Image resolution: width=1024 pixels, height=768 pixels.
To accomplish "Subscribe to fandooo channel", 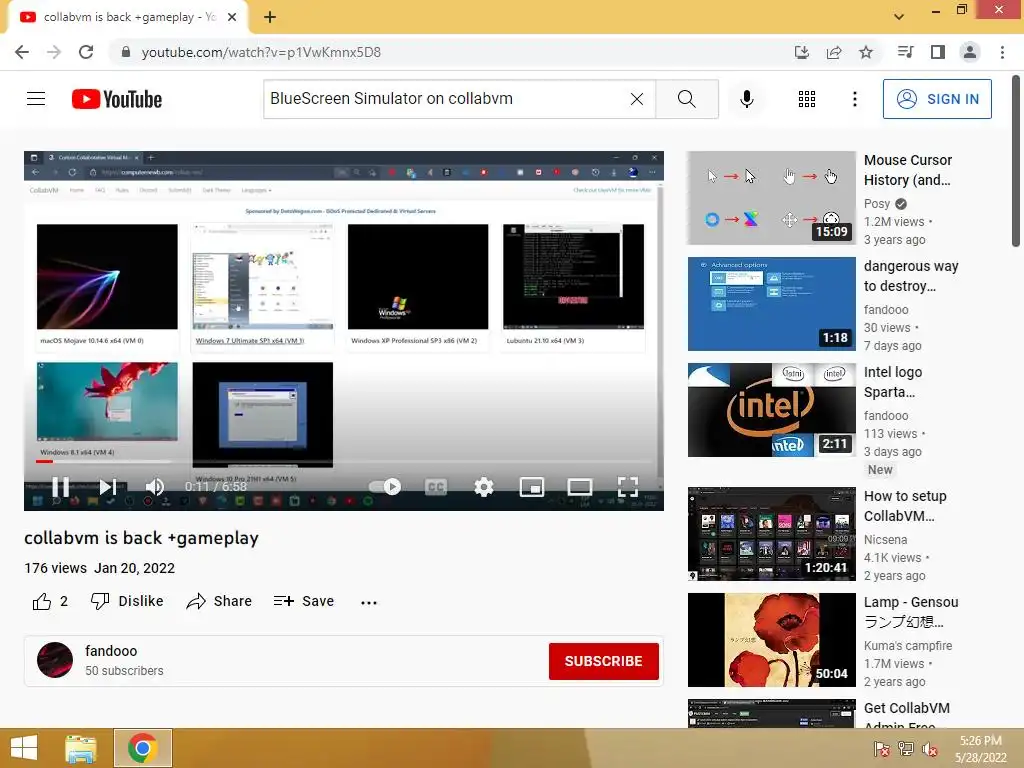I will pos(603,661).
